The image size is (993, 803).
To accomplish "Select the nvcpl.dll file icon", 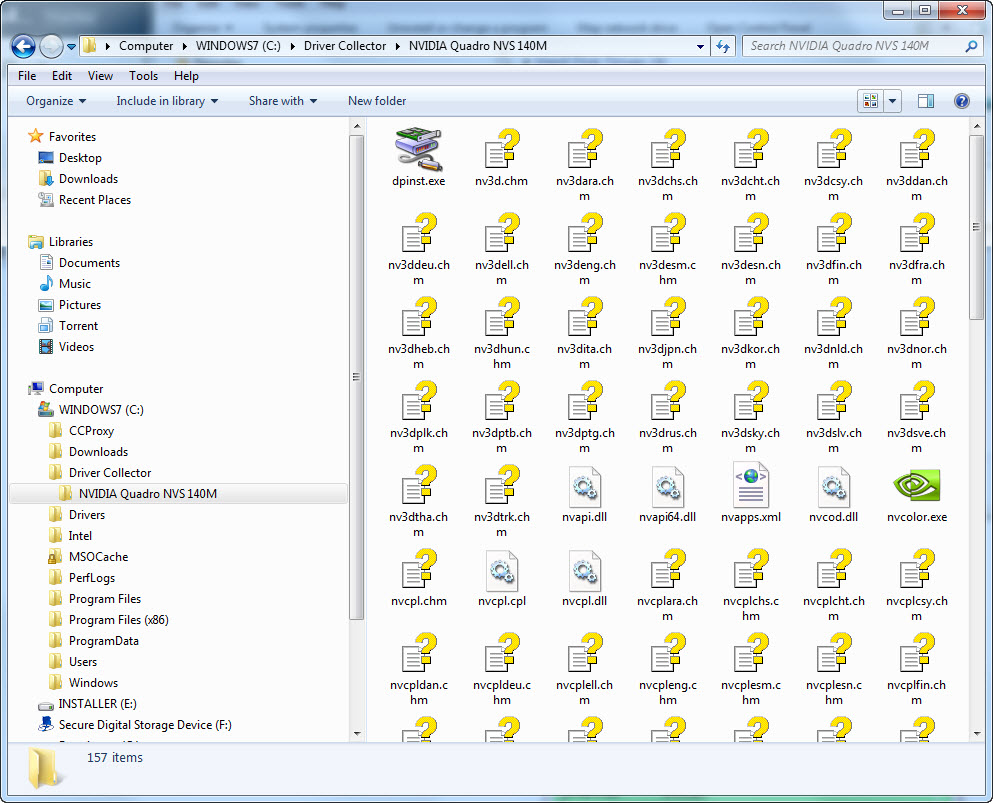I will pyautogui.click(x=585, y=570).
